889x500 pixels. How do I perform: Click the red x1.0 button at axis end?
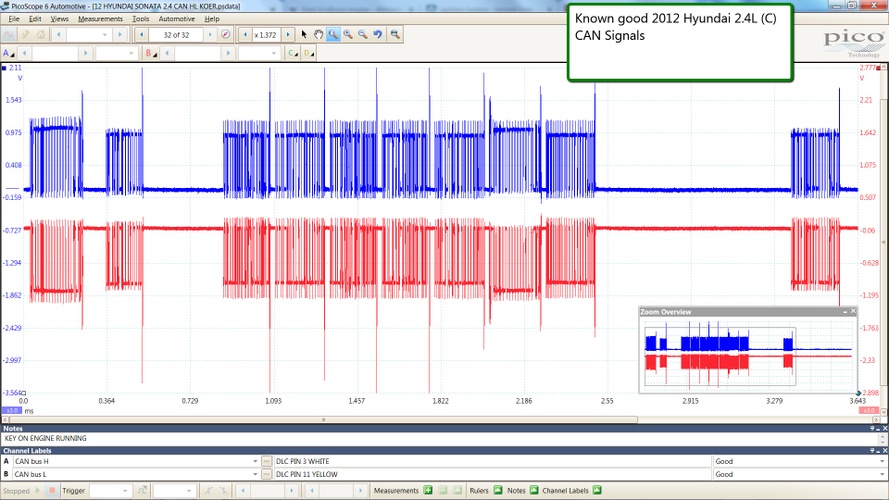point(869,410)
